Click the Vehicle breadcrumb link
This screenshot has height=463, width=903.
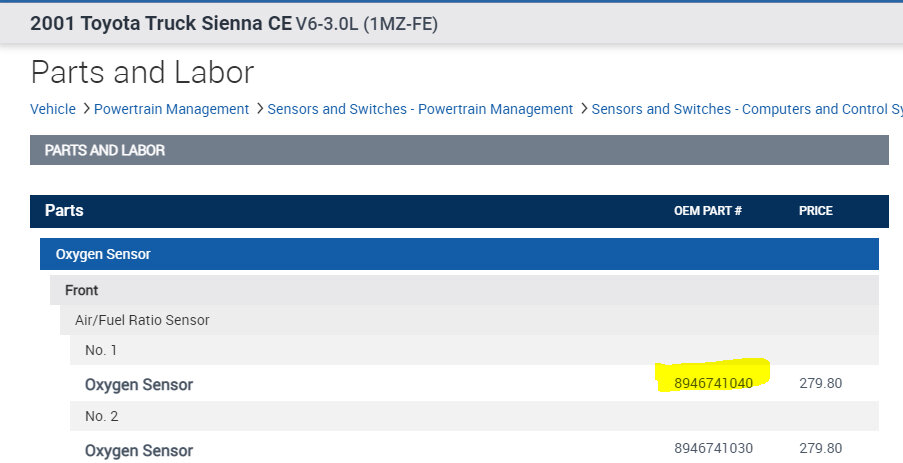click(53, 109)
